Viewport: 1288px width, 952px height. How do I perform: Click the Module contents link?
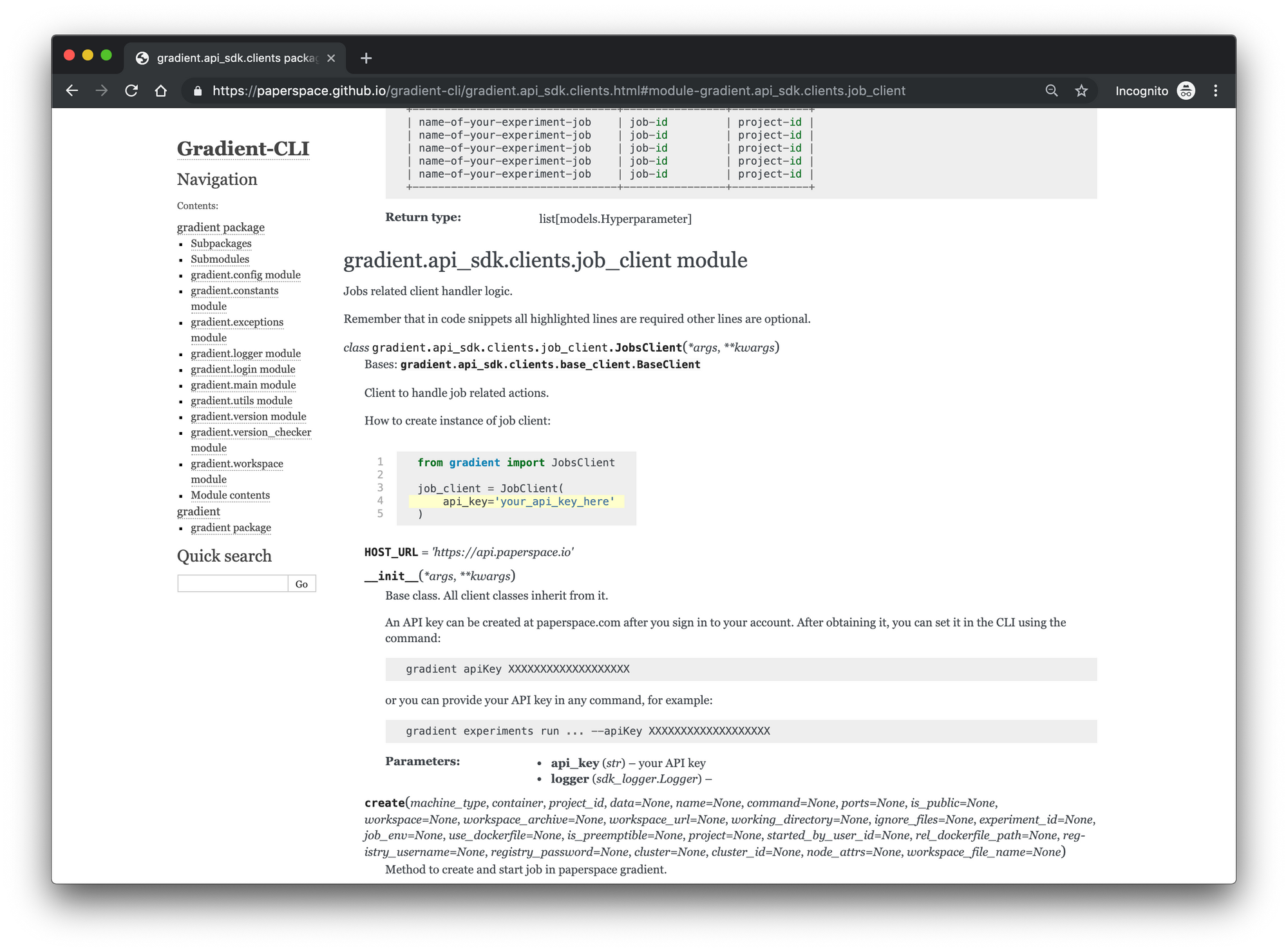pyautogui.click(x=230, y=495)
